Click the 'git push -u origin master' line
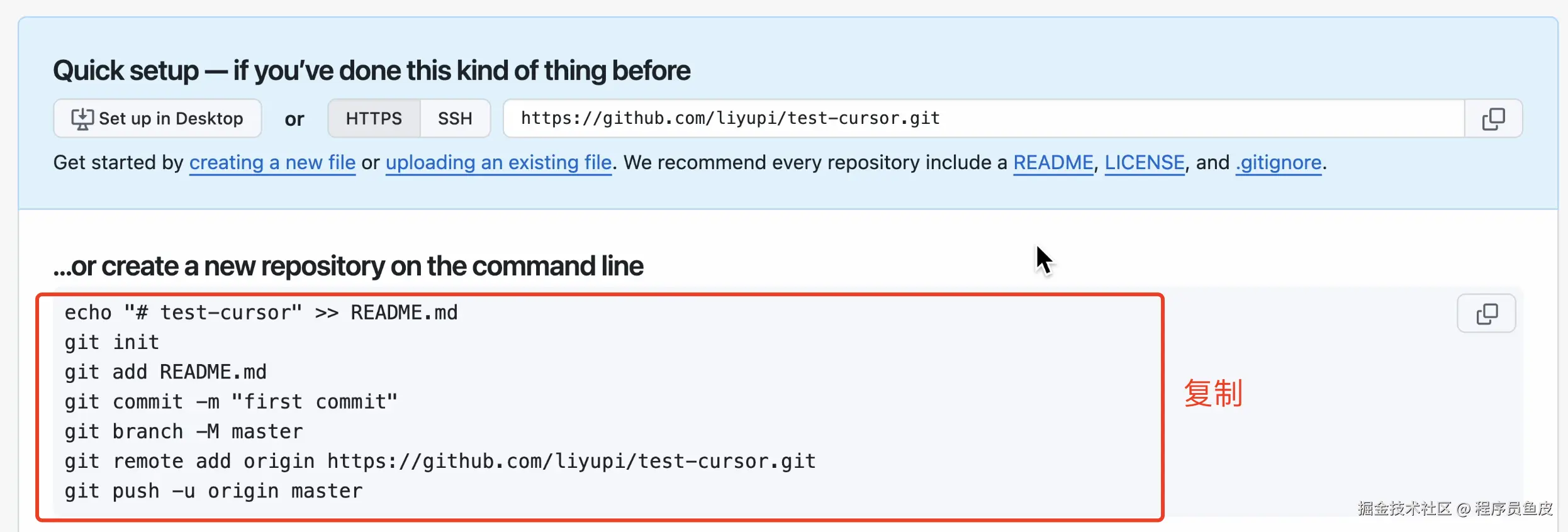 [x=213, y=491]
